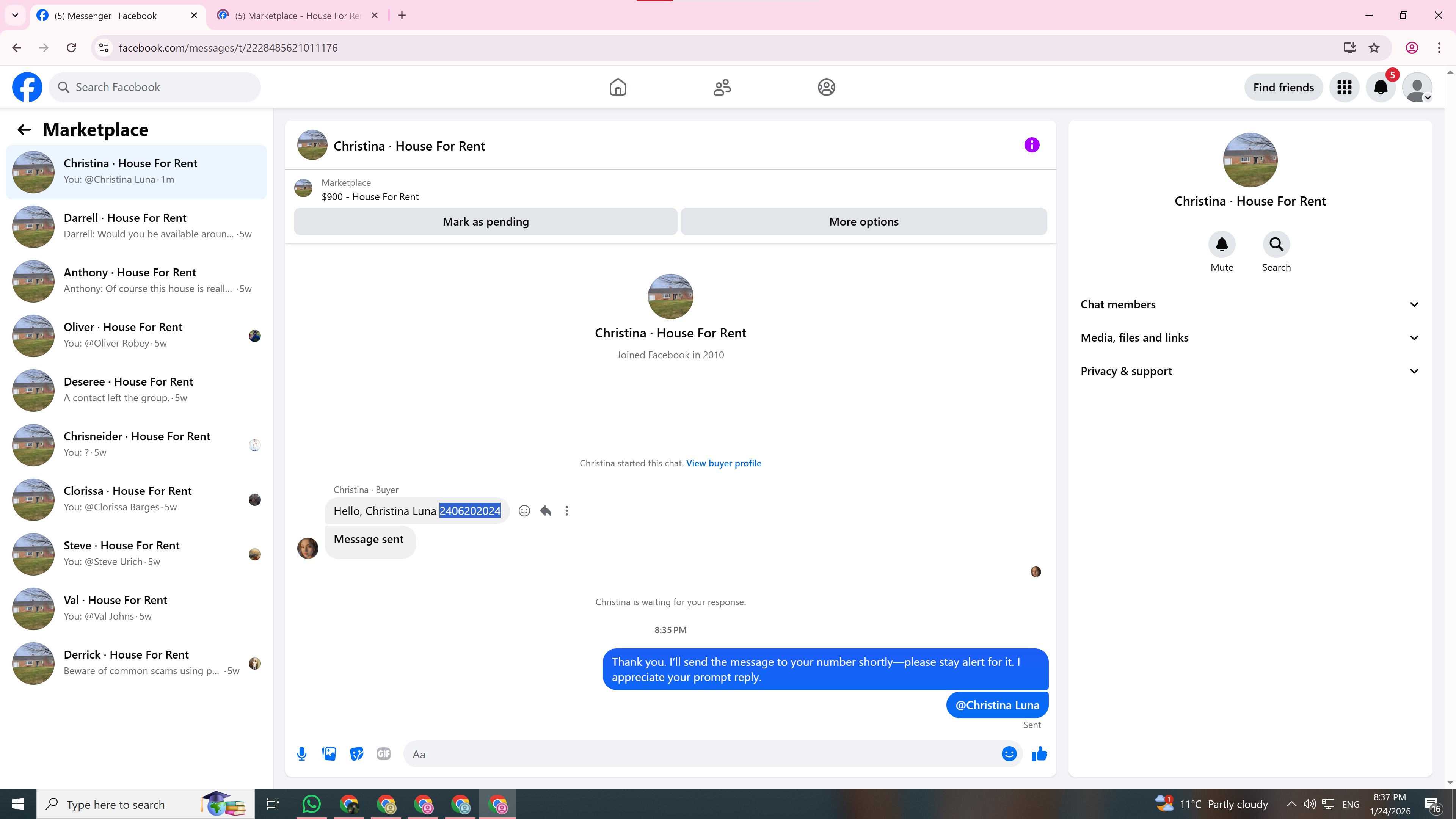Click the Aa message input field

click(x=701, y=754)
